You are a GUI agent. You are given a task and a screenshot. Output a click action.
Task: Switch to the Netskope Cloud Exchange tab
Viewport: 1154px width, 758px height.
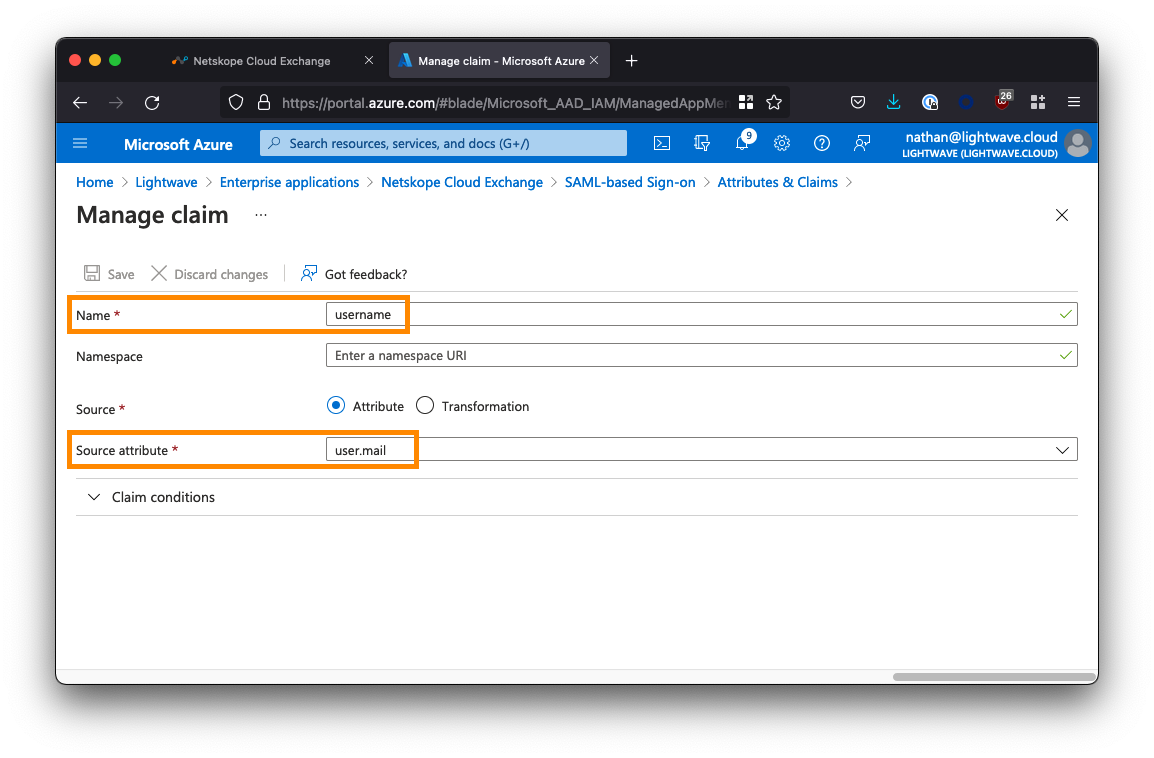pos(262,61)
